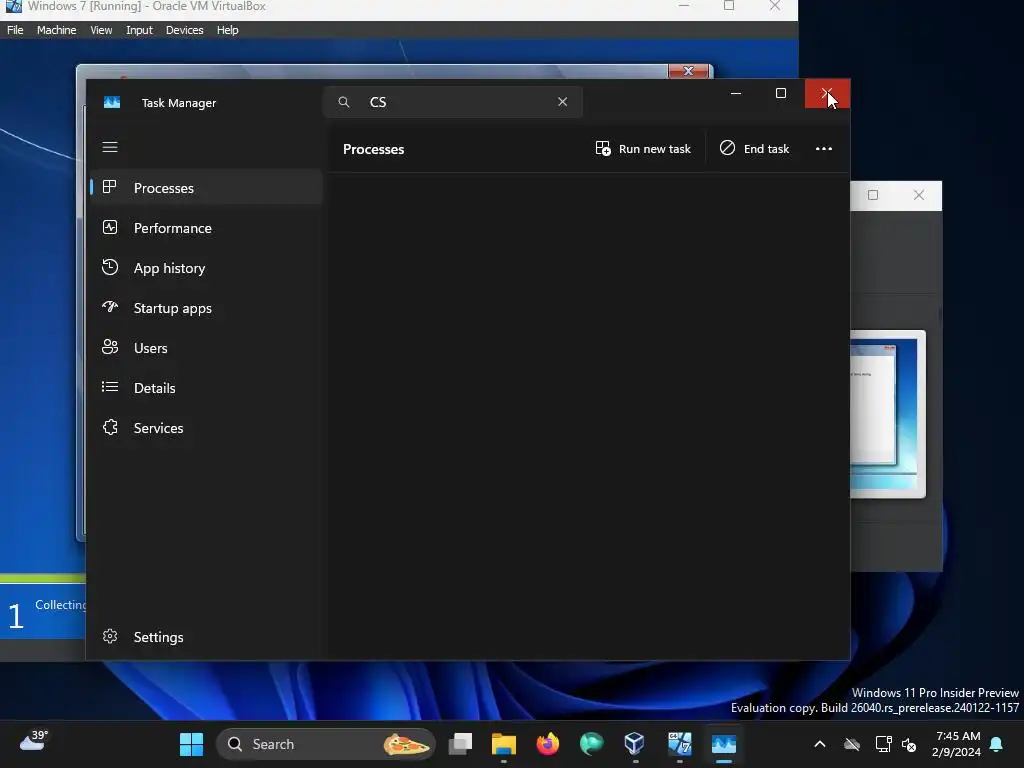The width and height of the screenshot is (1024, 768).
Task: Maximize the background window on the right
Action: click(x=872, y=195)
